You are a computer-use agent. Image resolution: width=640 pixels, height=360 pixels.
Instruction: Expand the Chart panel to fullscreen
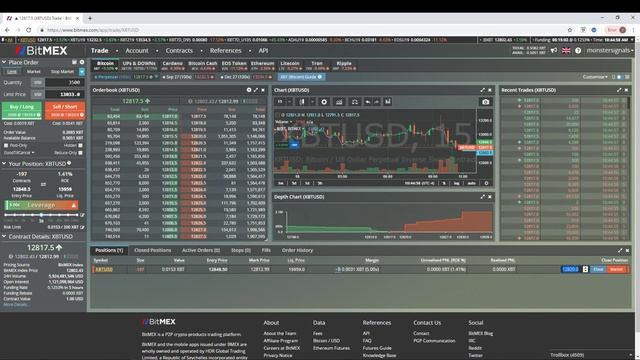(x=482, y=90)
